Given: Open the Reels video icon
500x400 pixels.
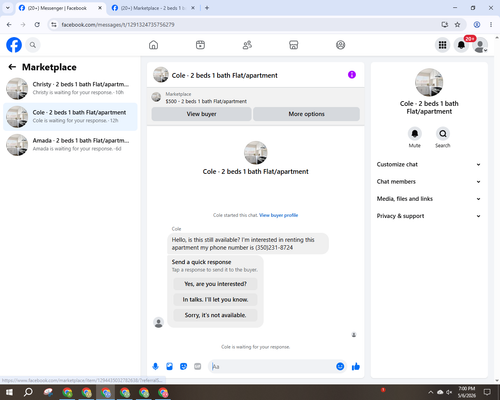Looking at the screenshot, I should (x=200, y=45).
